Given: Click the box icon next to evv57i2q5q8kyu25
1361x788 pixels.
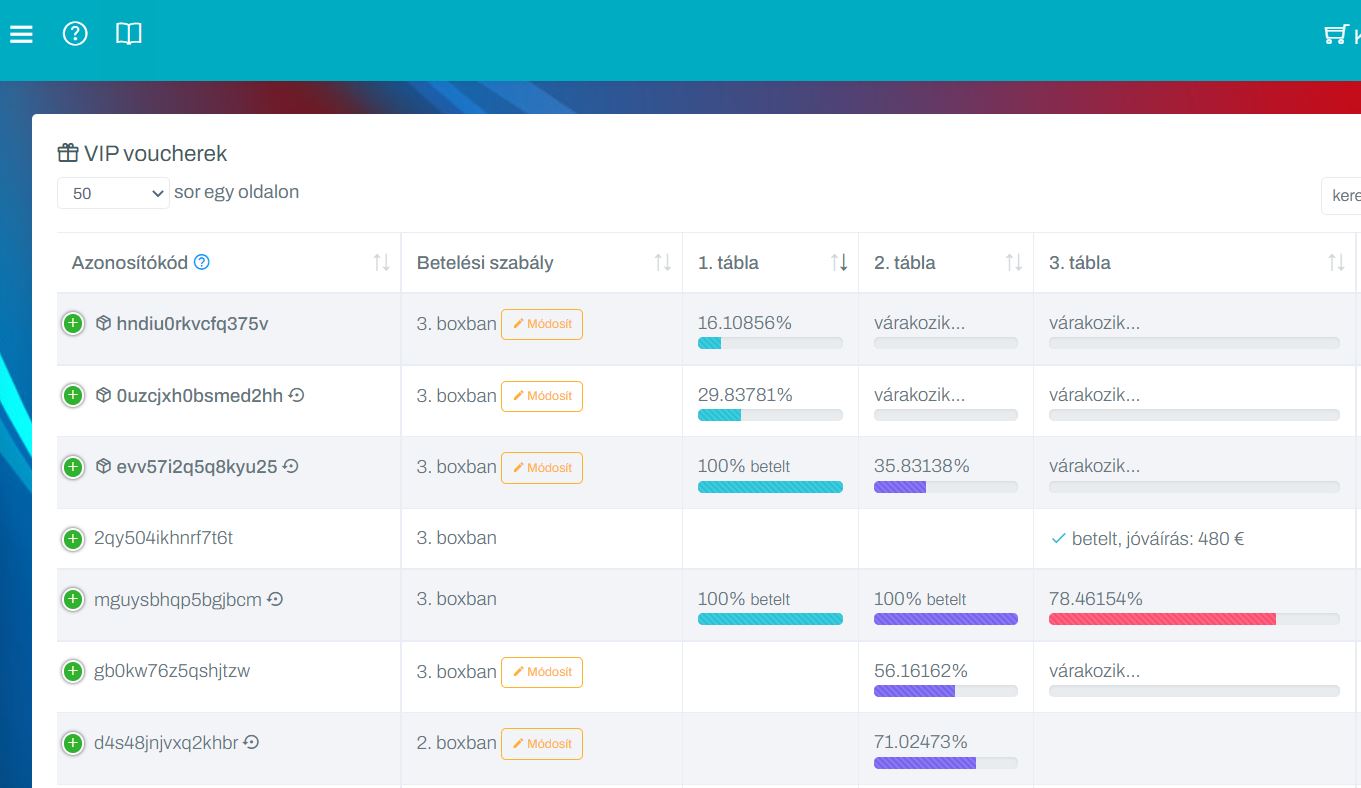Looking at the screenshot, I should pyautogui.click(x=103, y=466).
